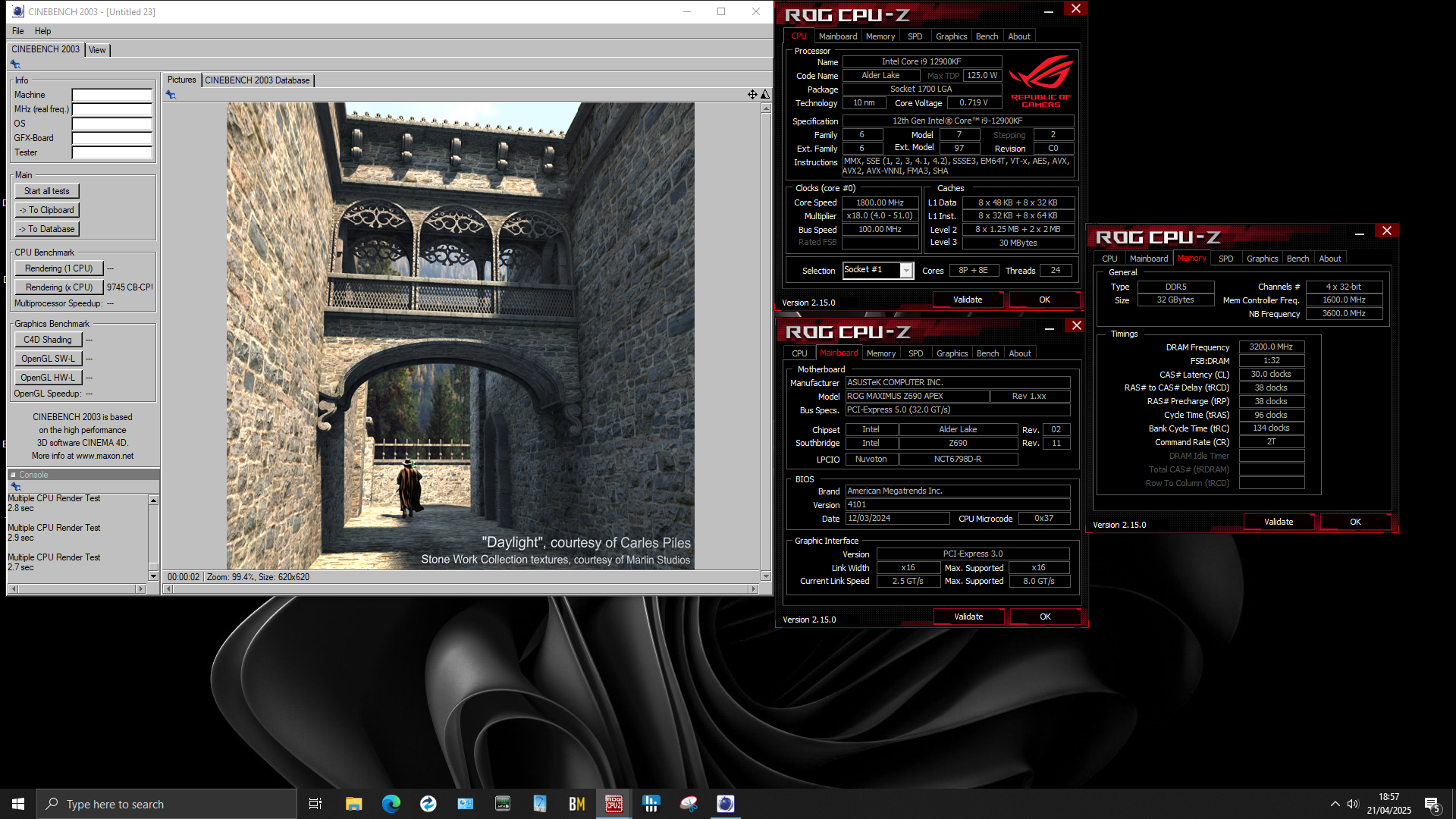
Task: Click OK in the Mainboard CPU-Z window
Action: coord(1045,617)
